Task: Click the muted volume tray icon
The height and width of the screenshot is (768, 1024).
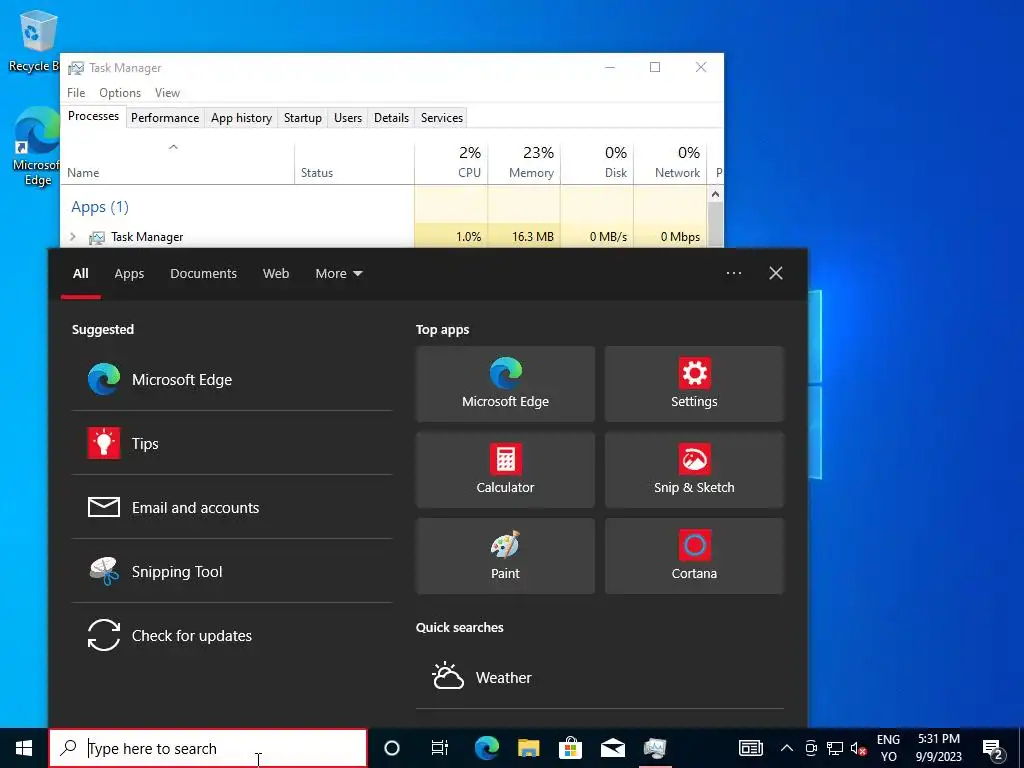Action: tap(858, 748)
